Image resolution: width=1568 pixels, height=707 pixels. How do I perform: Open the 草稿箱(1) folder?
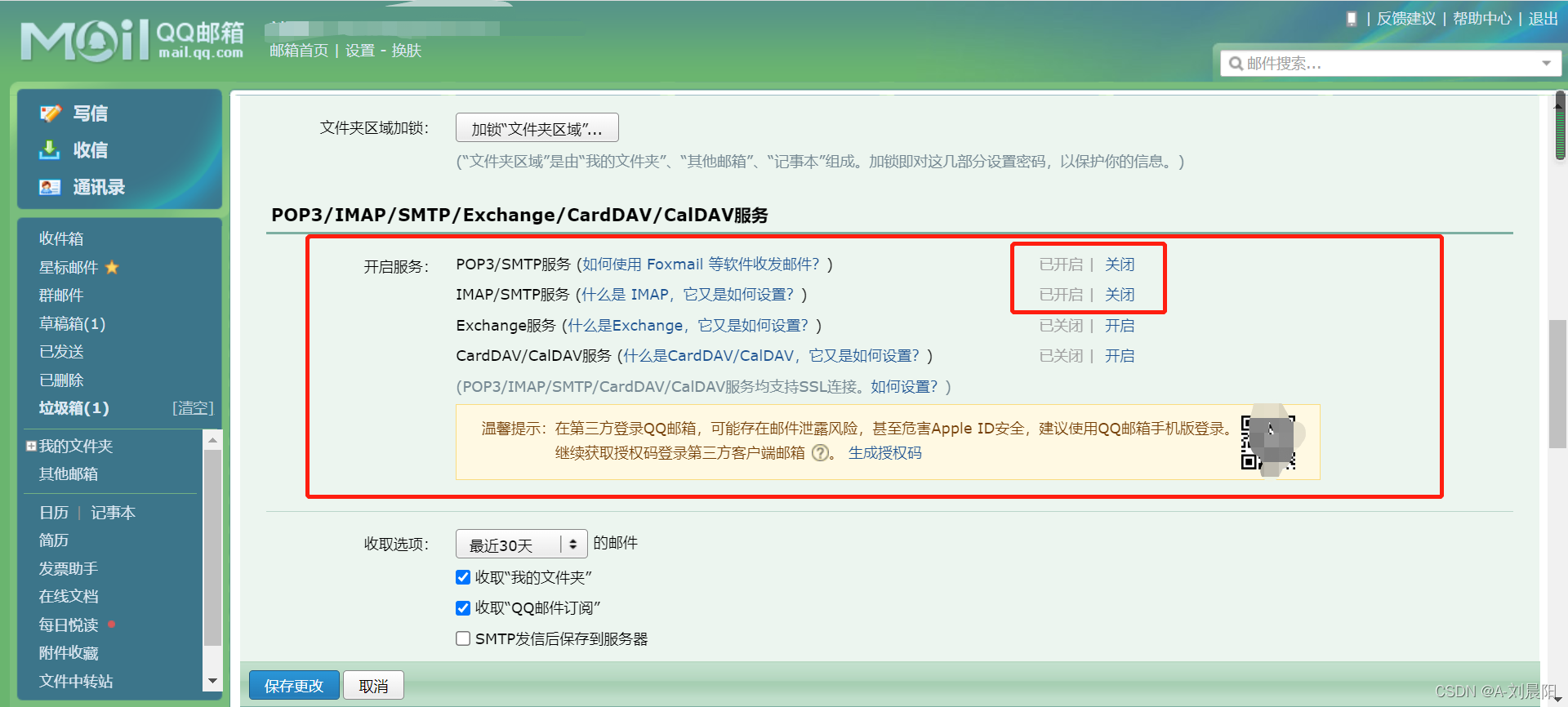coord(72,323)
